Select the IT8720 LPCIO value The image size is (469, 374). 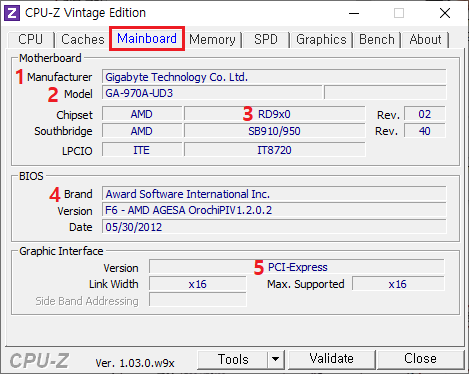(275, 150)
